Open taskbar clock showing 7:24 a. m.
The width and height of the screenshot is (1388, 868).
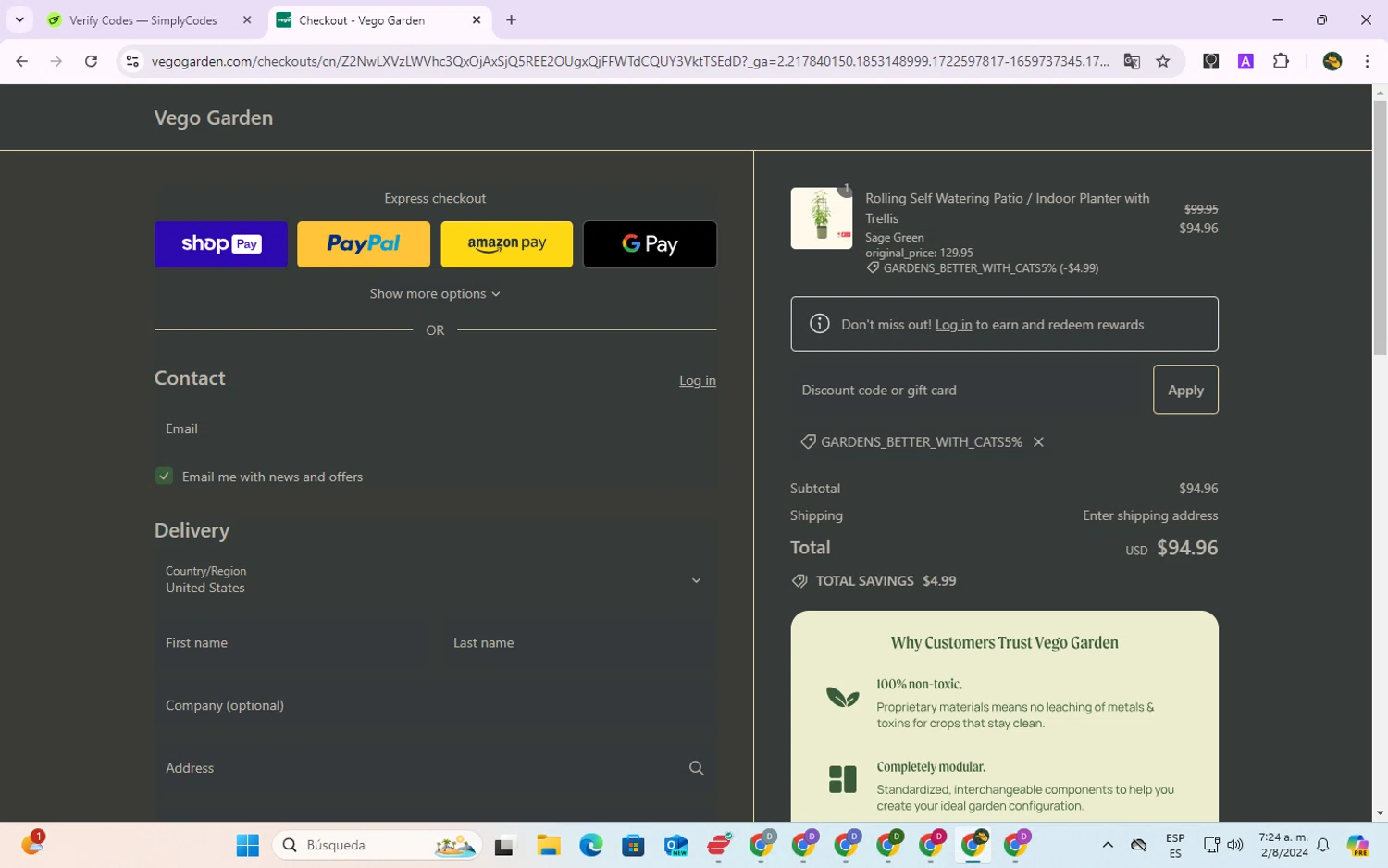[x=1283, y=845]
